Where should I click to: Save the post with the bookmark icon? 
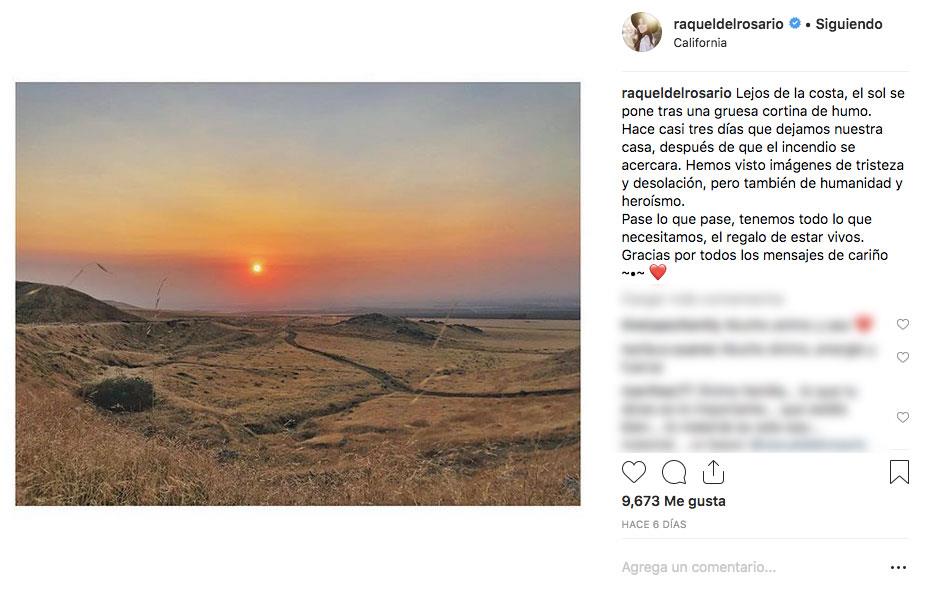(x=899, y=472)
